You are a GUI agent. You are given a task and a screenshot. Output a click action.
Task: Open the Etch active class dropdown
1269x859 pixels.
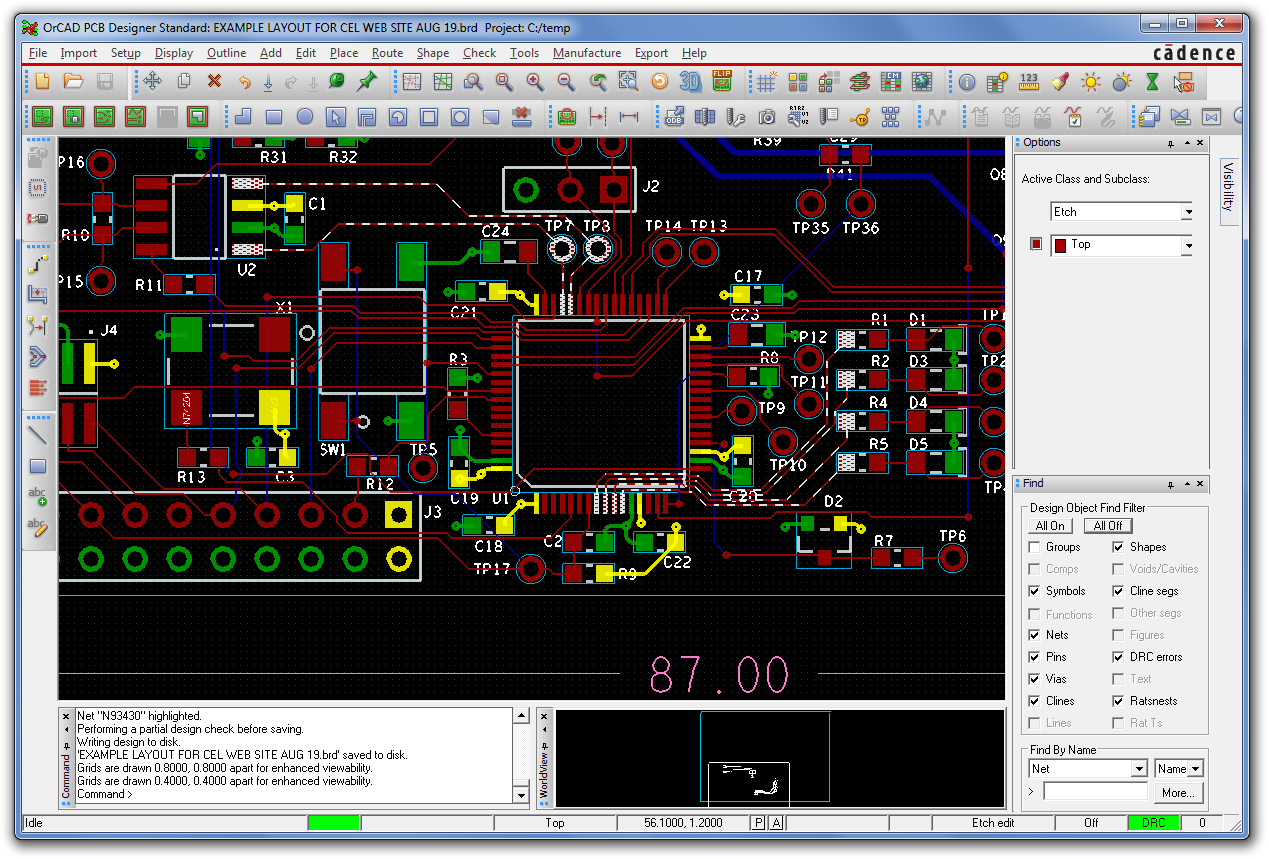coord(1188,212)
